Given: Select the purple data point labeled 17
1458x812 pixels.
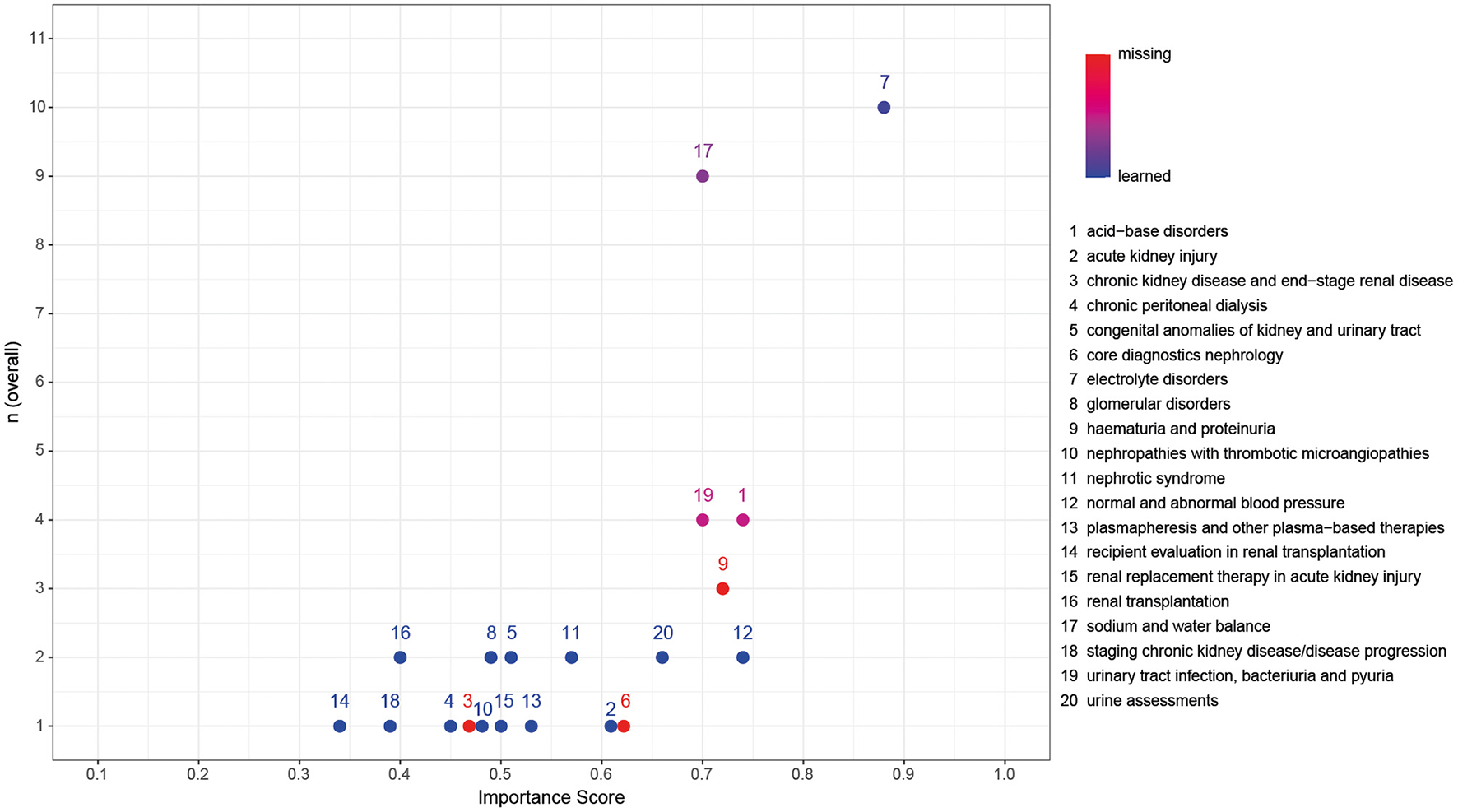Looking at the screenshot, I should (702, 176).
